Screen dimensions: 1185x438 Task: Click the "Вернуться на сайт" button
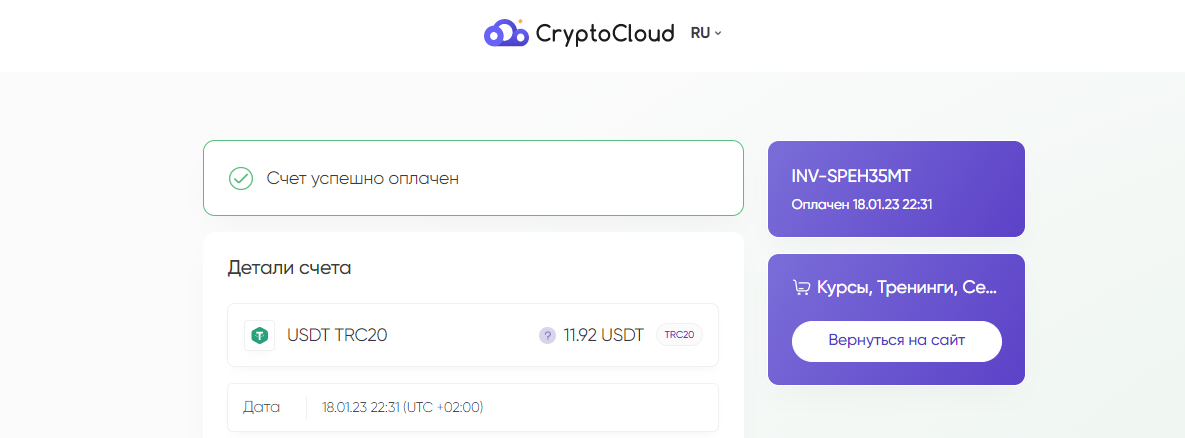[896, 341]
